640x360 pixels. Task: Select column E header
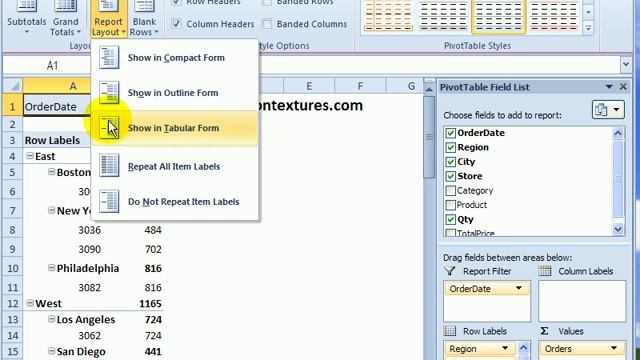pos(309,86)
